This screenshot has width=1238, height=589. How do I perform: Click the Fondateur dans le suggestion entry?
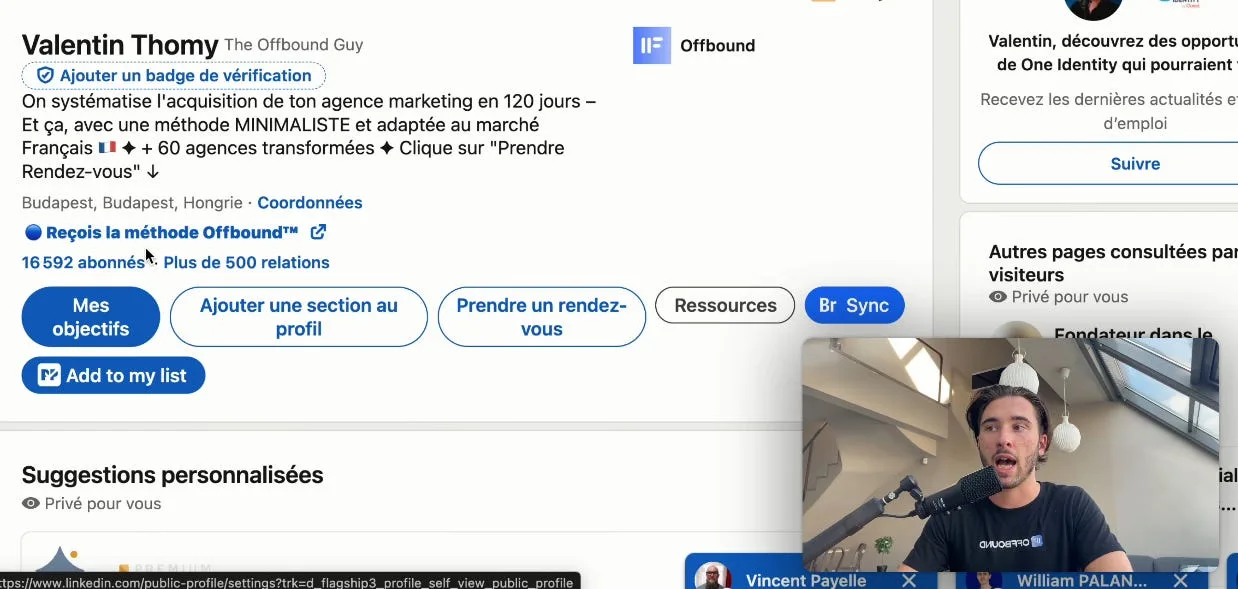1133,334
